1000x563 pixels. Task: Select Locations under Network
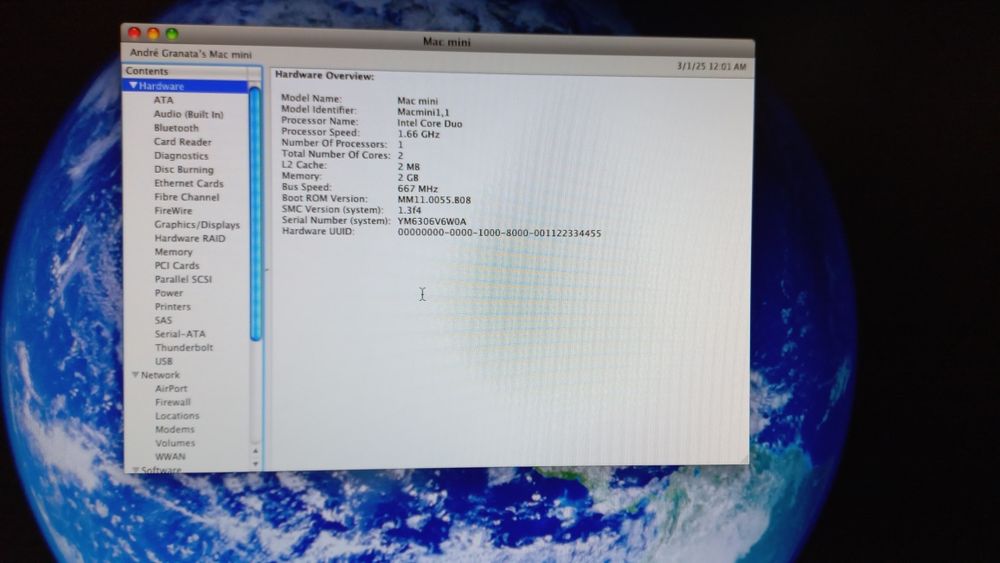point(177,416)
